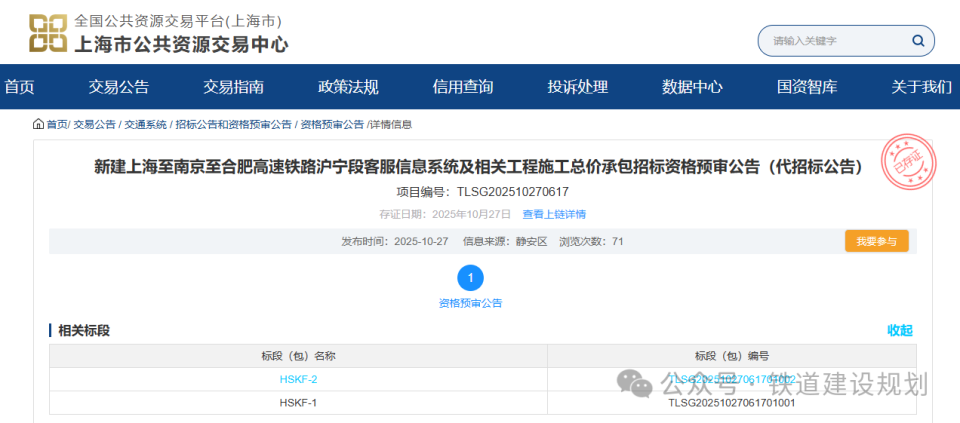Click the announcement title heading
The width and height of the screenshot is (960, 423).
point(478,167)
